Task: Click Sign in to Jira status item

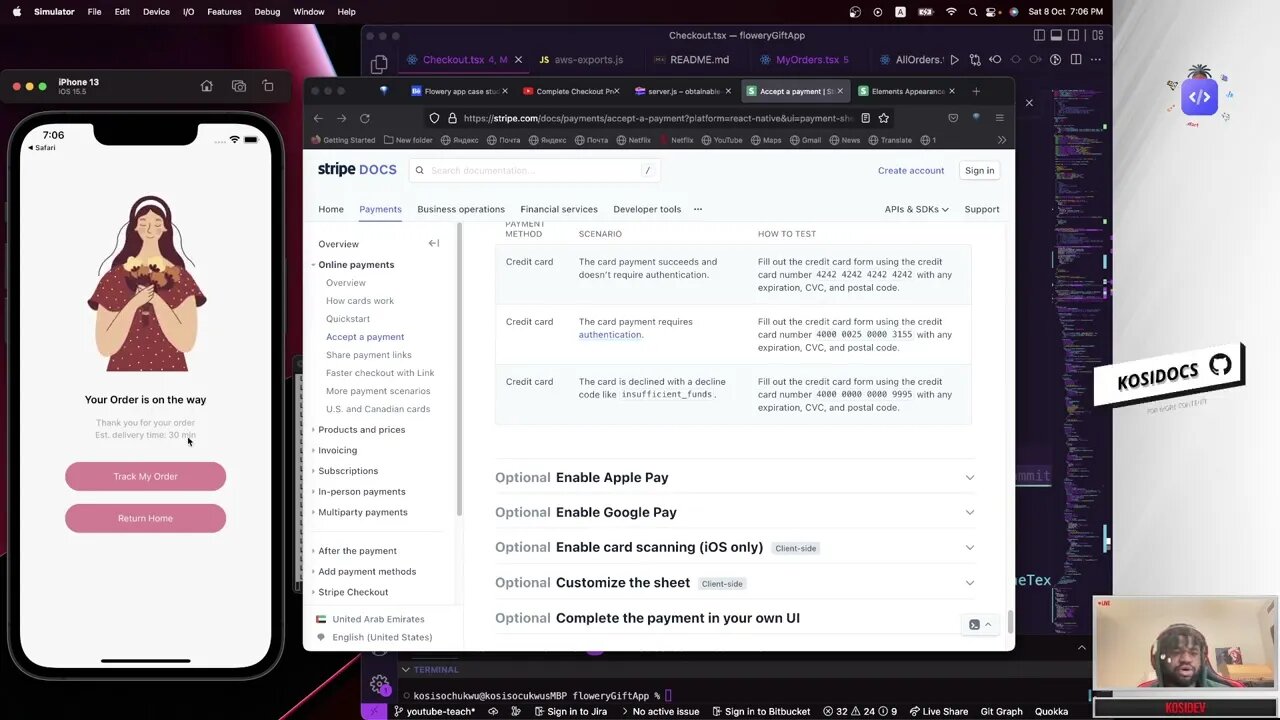Action: 570,711
